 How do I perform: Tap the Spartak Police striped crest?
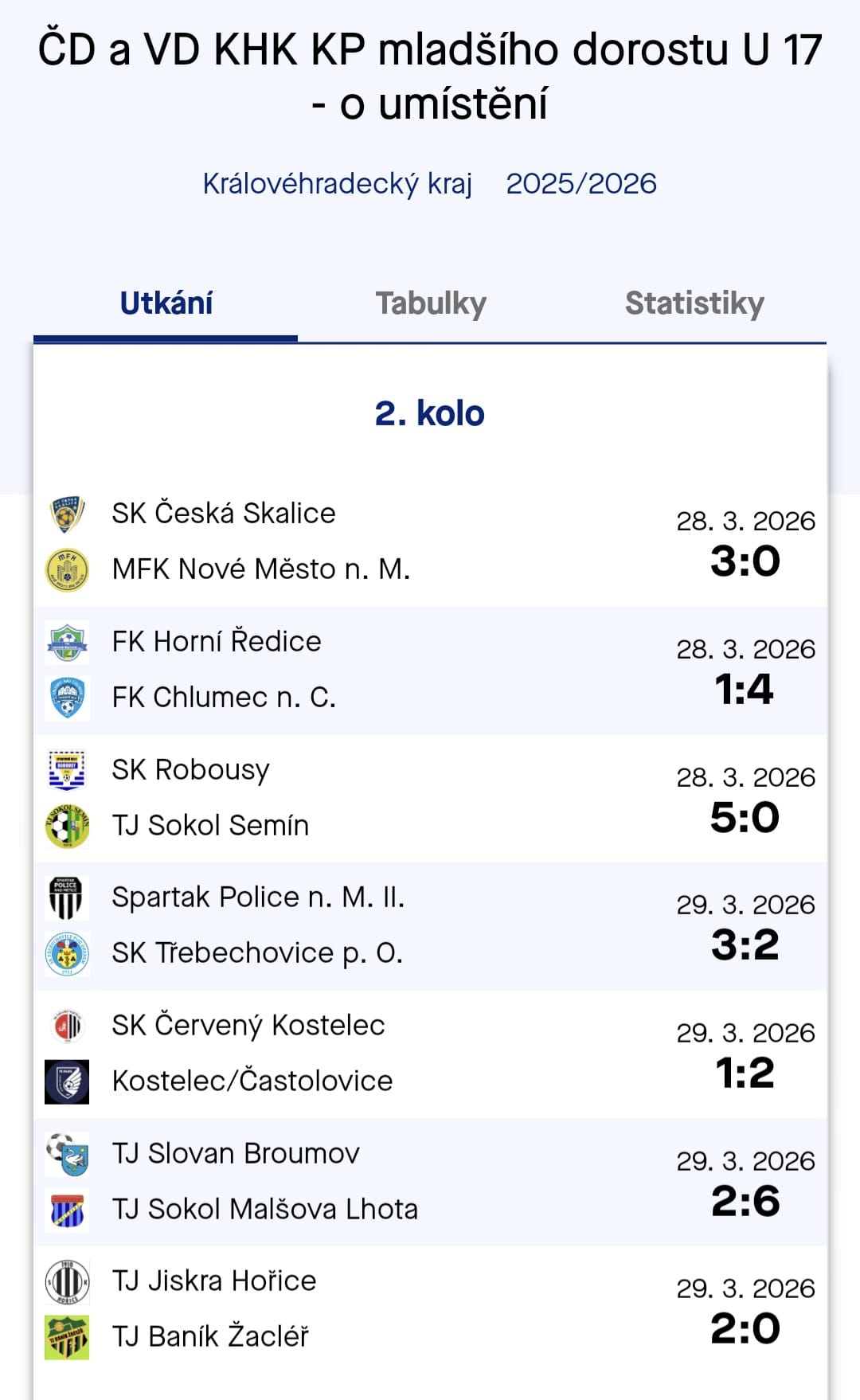(x=67, y=898)
